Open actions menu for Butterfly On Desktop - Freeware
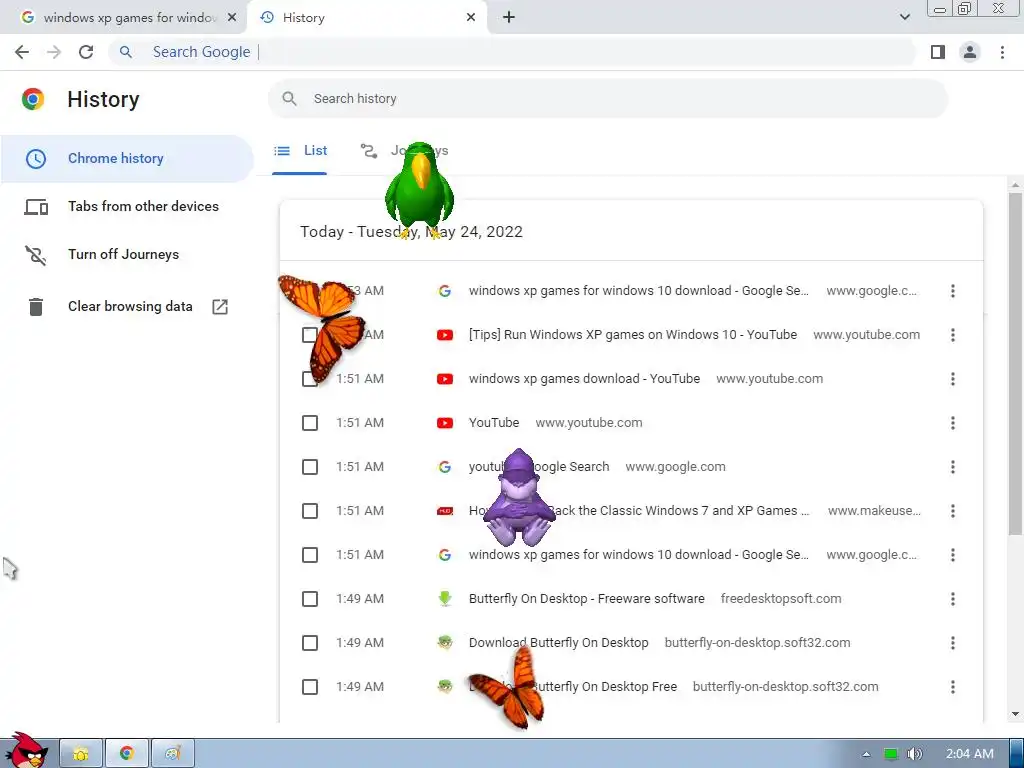The height and width of the screenshot is (768, 1024). coord(953,599)
